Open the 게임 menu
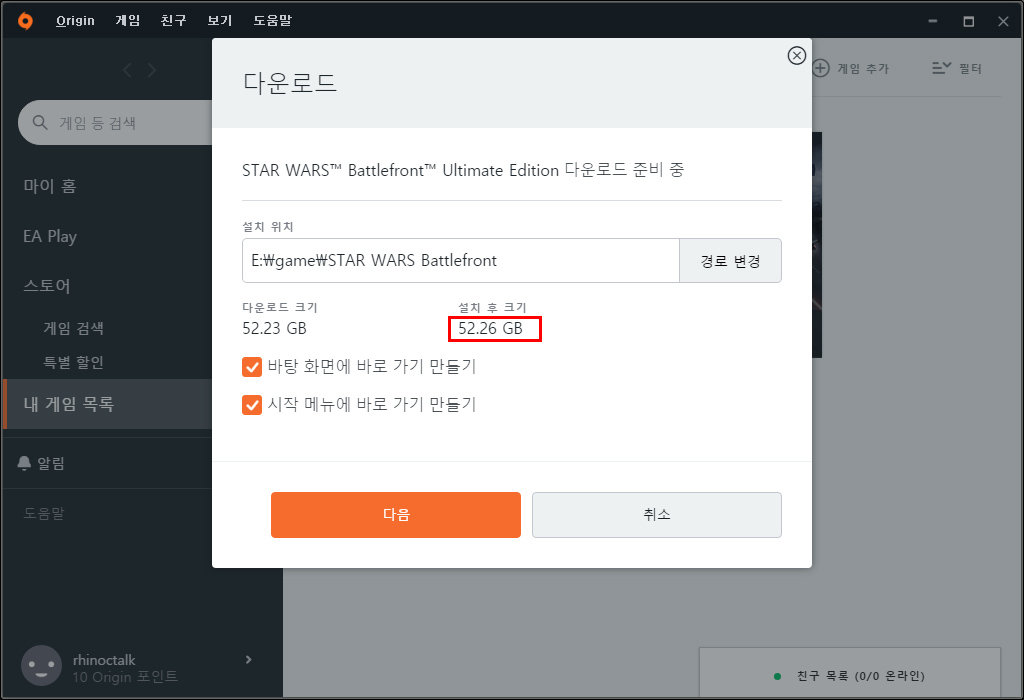Screen dimensions: 1024x700 pyautogui.click(x=128, y=21)
